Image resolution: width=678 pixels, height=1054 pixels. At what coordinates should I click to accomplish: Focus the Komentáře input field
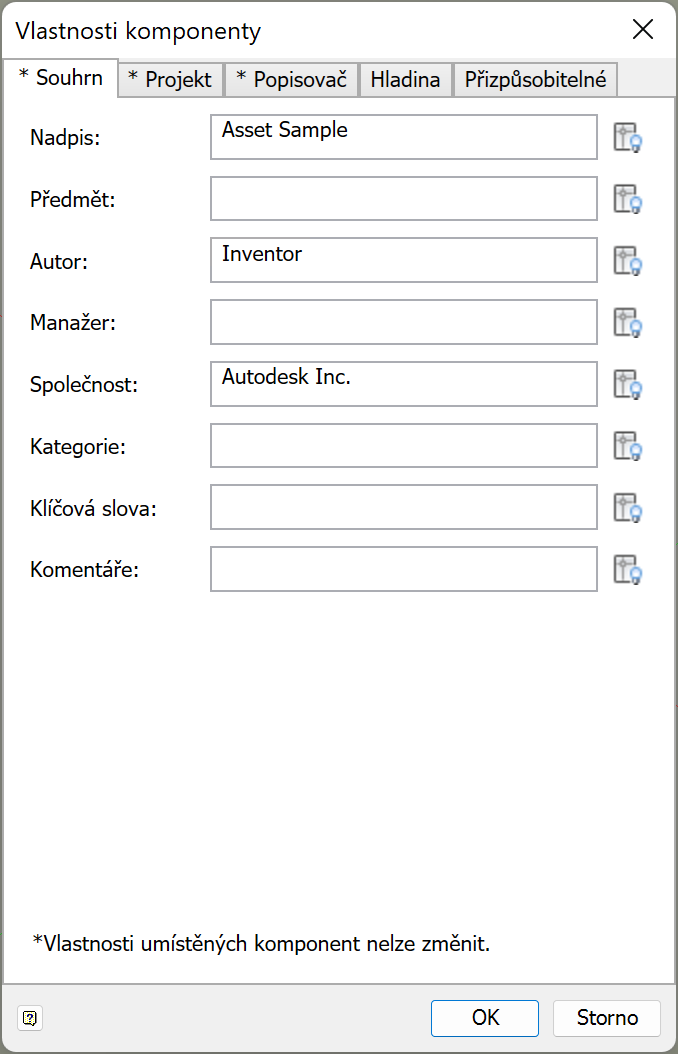click(403, 570)
